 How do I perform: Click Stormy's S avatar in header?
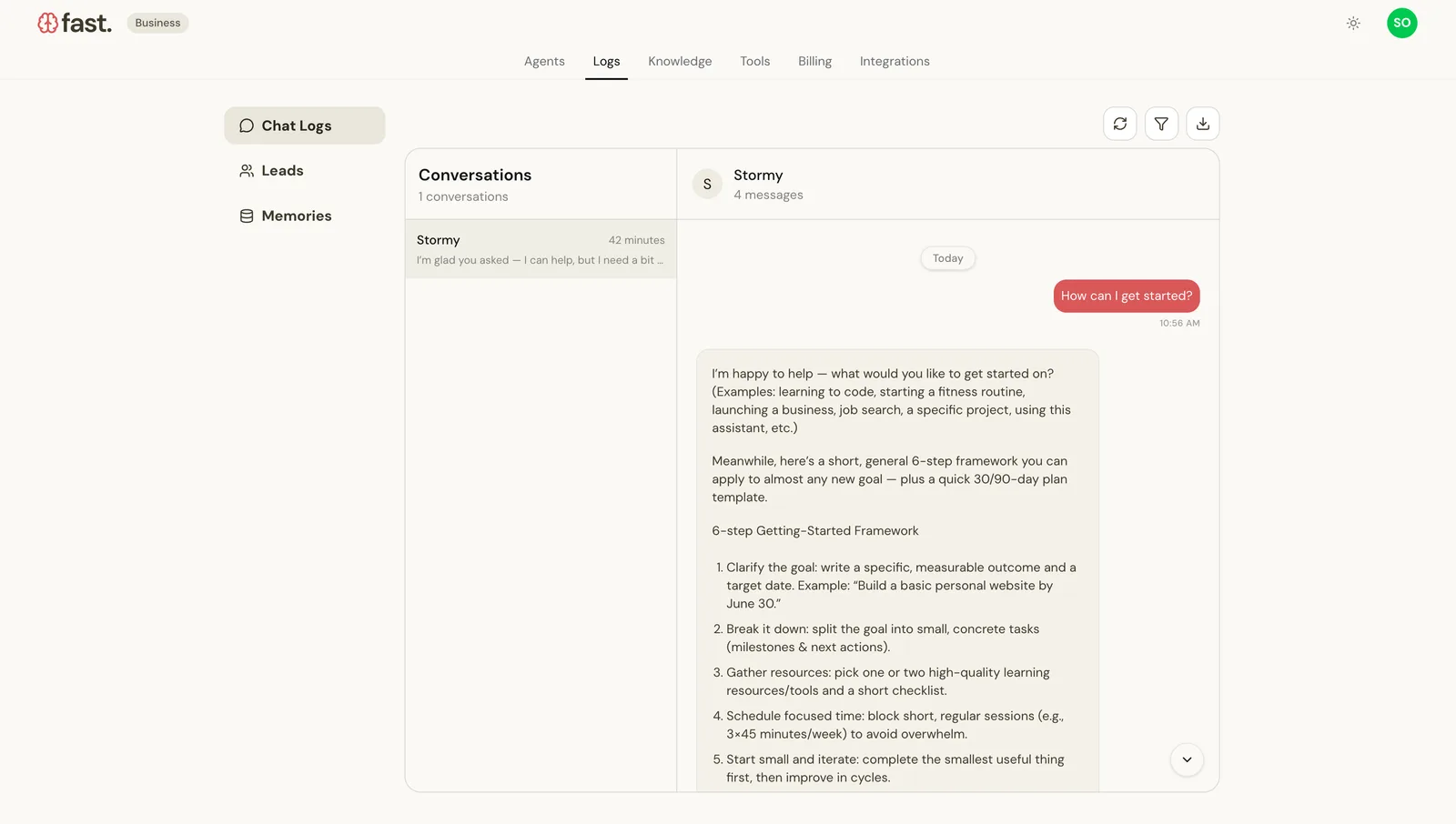(707, 184)
